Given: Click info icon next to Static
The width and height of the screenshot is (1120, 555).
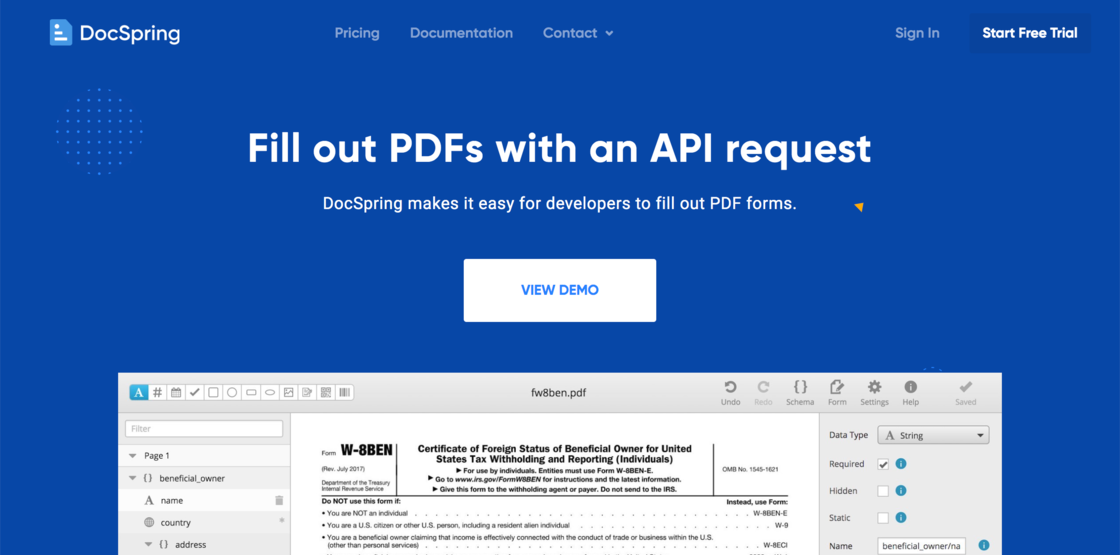Looking at the screenshot, I should (901, 517).
